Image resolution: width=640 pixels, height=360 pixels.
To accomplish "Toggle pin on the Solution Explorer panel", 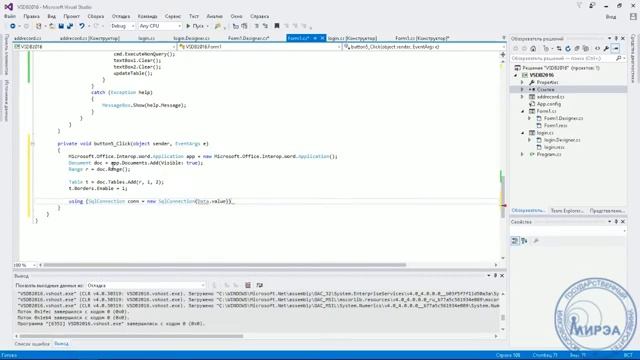I will (x=616, y=38).
